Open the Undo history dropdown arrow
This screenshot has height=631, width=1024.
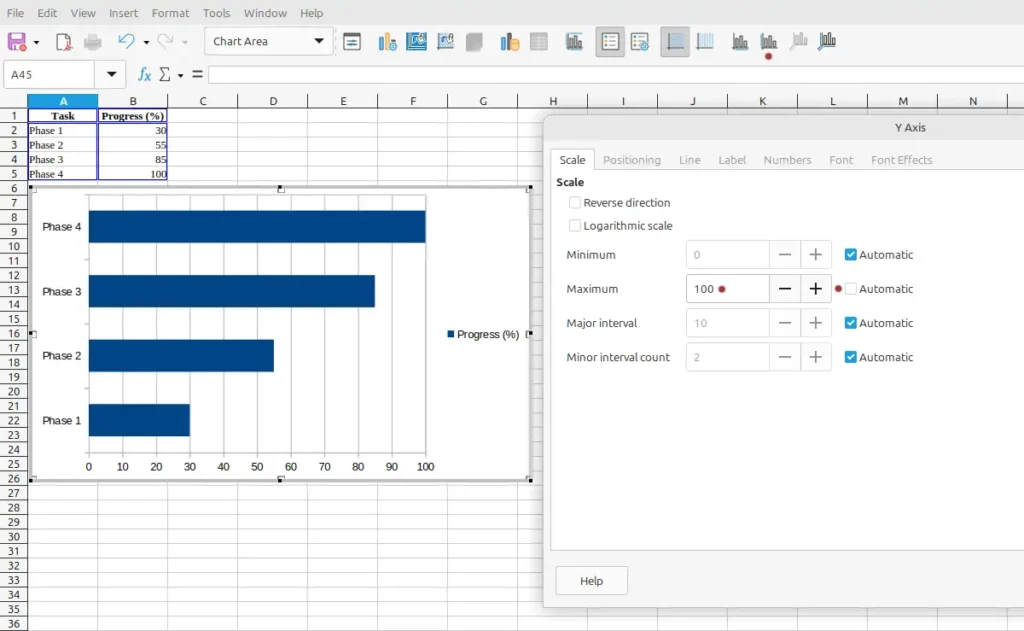pyautogui.click(x=146, y=42)
